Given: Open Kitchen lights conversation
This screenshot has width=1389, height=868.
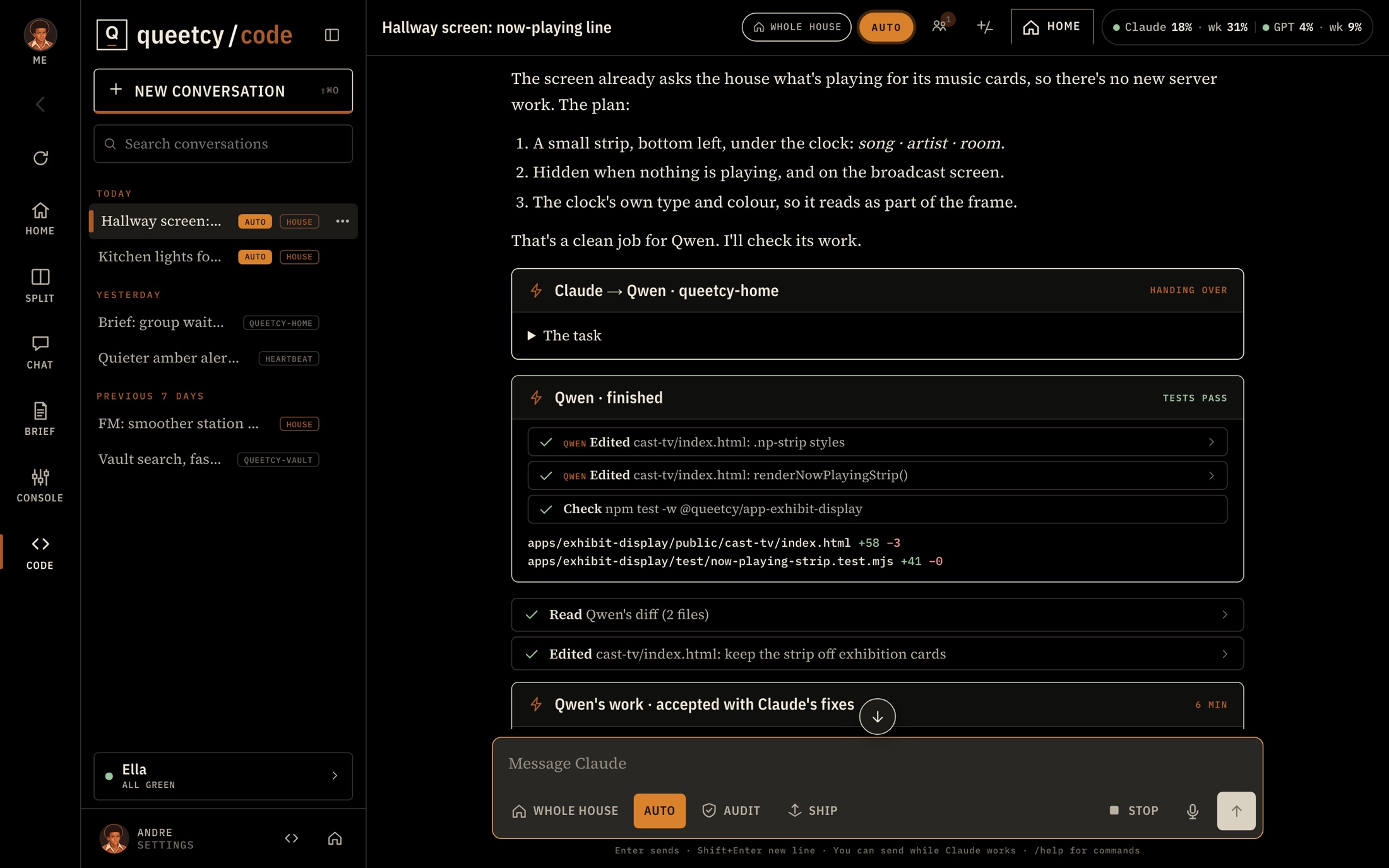Looking at the screenshot, I should [223, 256].
